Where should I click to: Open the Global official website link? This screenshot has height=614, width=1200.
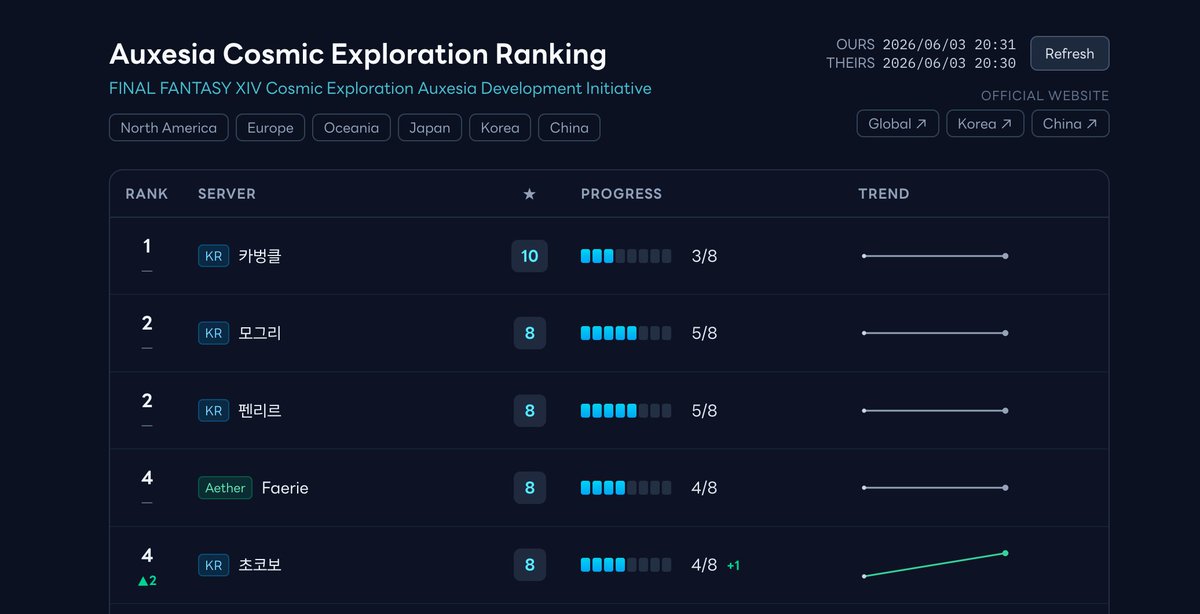pyautogui.click(x=898, y=124)
